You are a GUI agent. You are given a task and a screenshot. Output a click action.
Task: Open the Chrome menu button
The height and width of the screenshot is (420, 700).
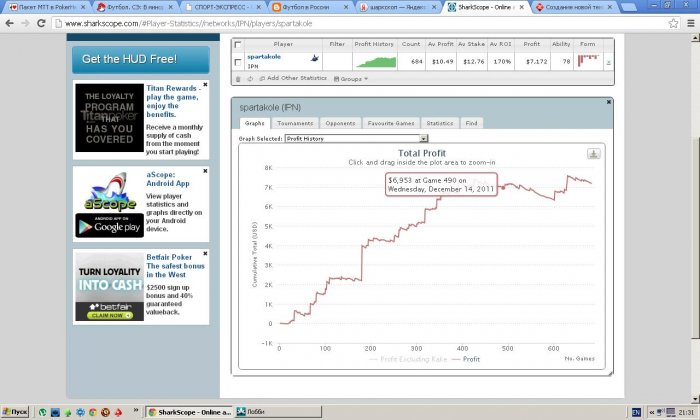(x=690, y=23)
